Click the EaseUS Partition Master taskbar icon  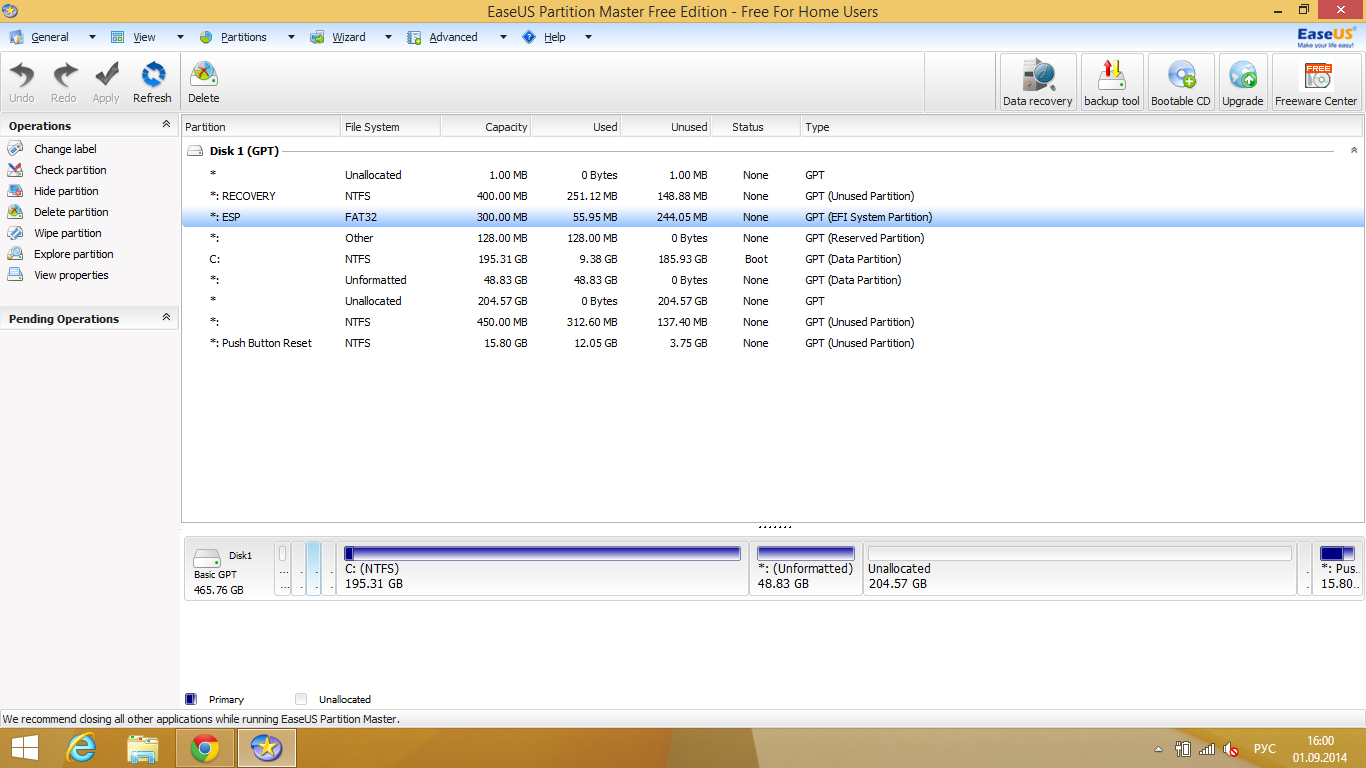267,748
